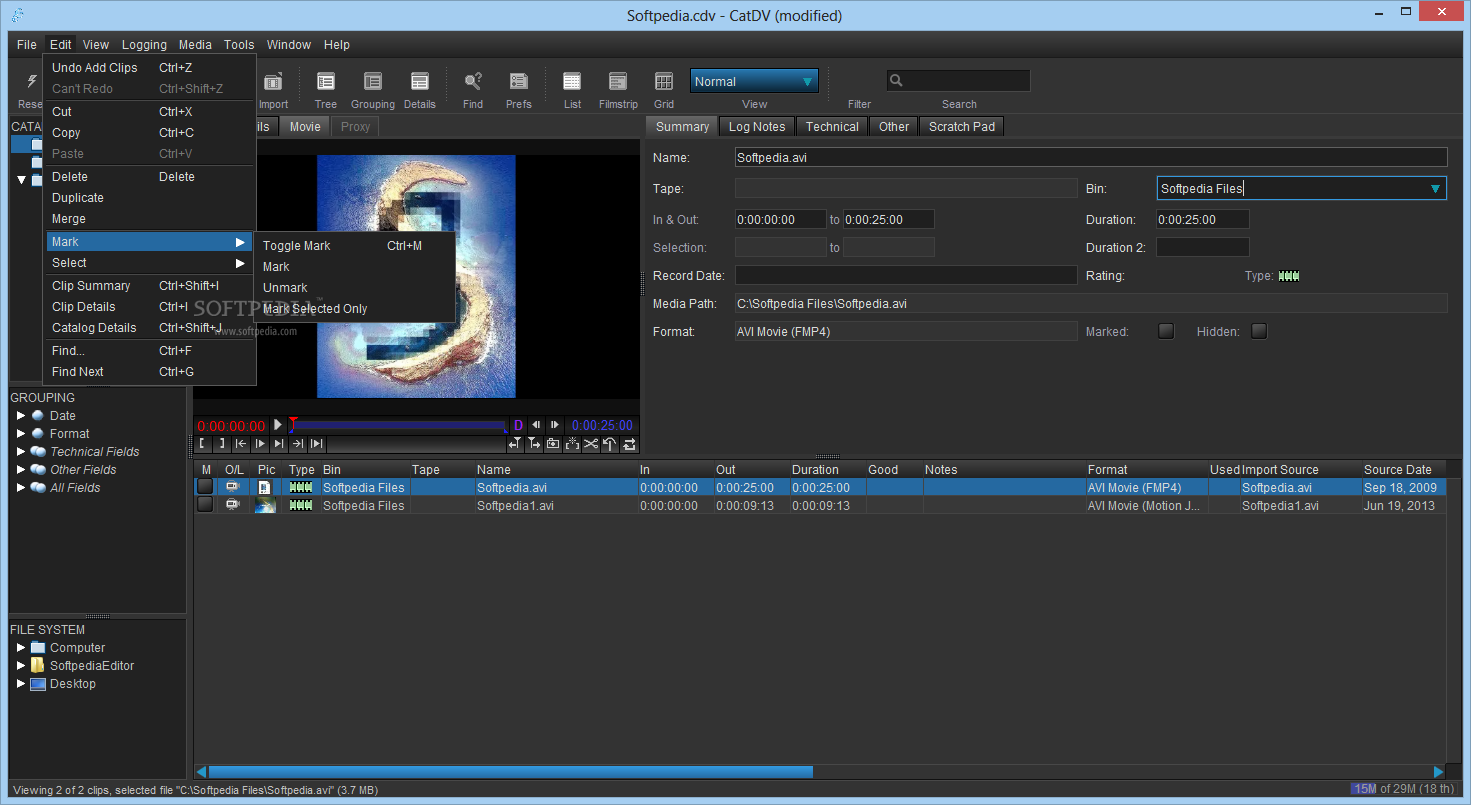
Task: Click the purple D button on player
Action: pos(518,425)
